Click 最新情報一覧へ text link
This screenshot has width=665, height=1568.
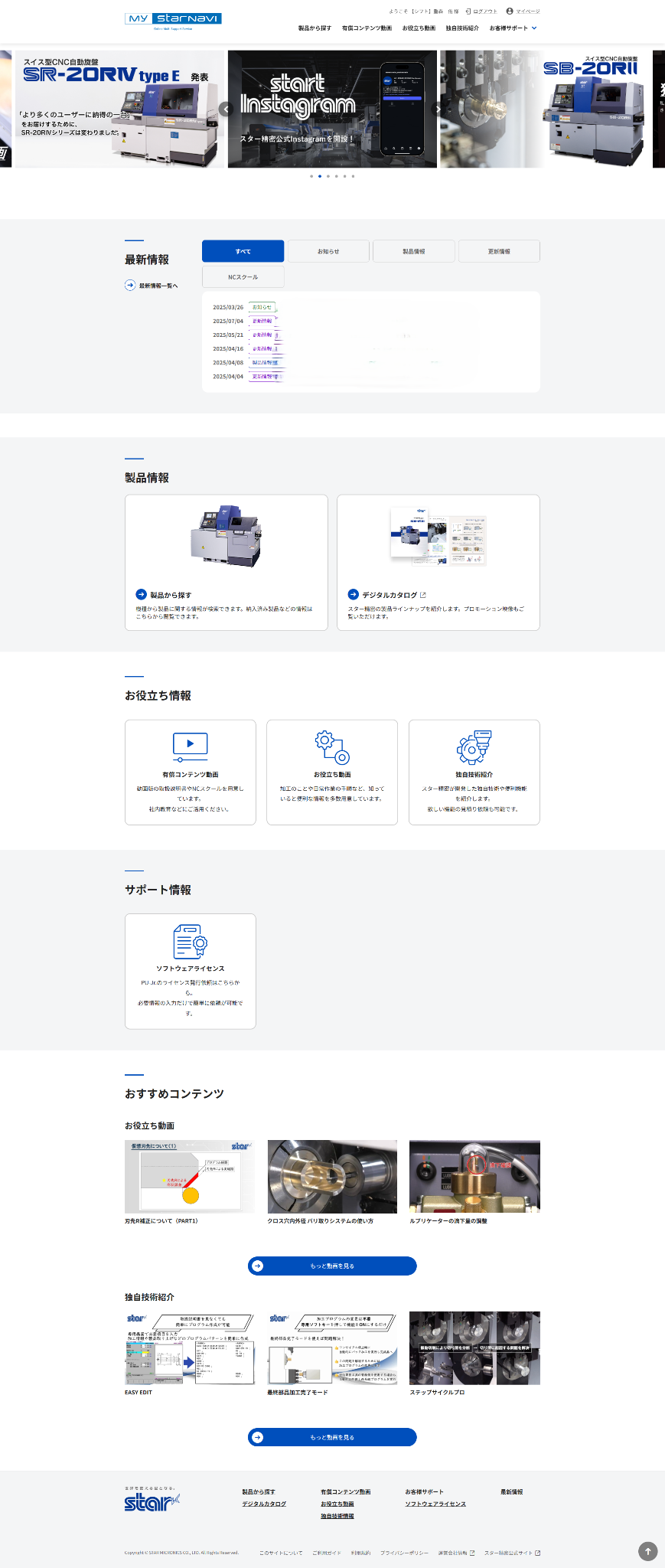tap(158, 286)
